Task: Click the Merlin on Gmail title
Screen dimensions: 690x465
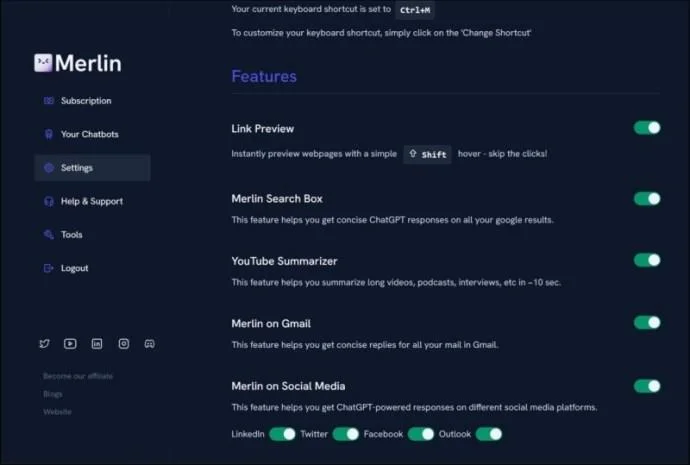Action: pyautogui.click(x=271, y=324)
